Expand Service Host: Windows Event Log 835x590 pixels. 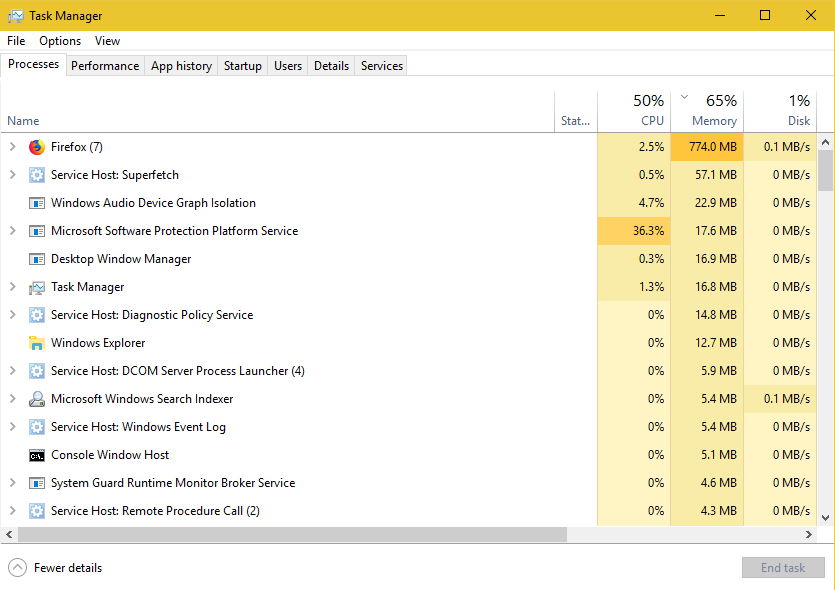[x=13, y=427]
